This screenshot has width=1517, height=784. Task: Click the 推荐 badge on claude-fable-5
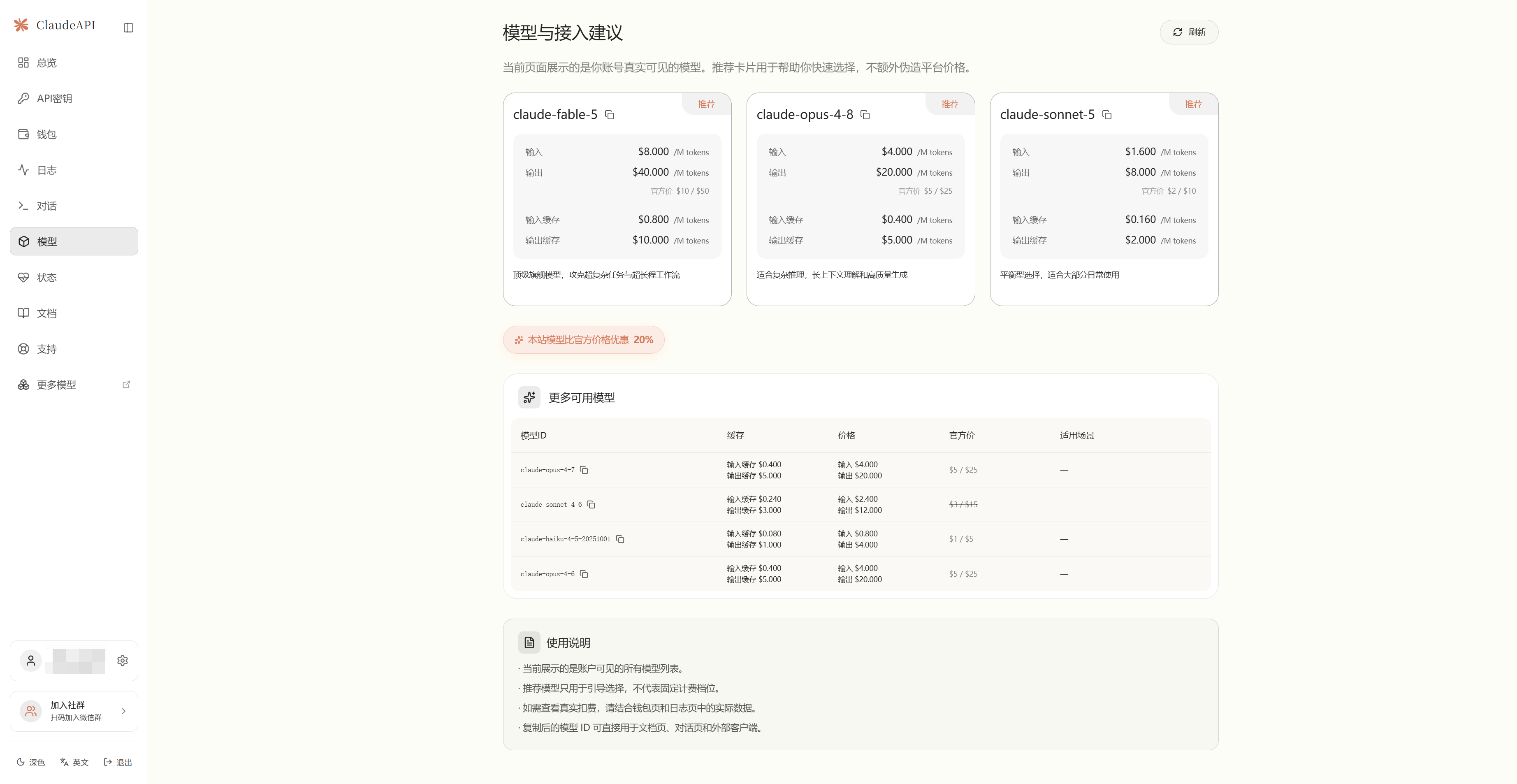707,104
